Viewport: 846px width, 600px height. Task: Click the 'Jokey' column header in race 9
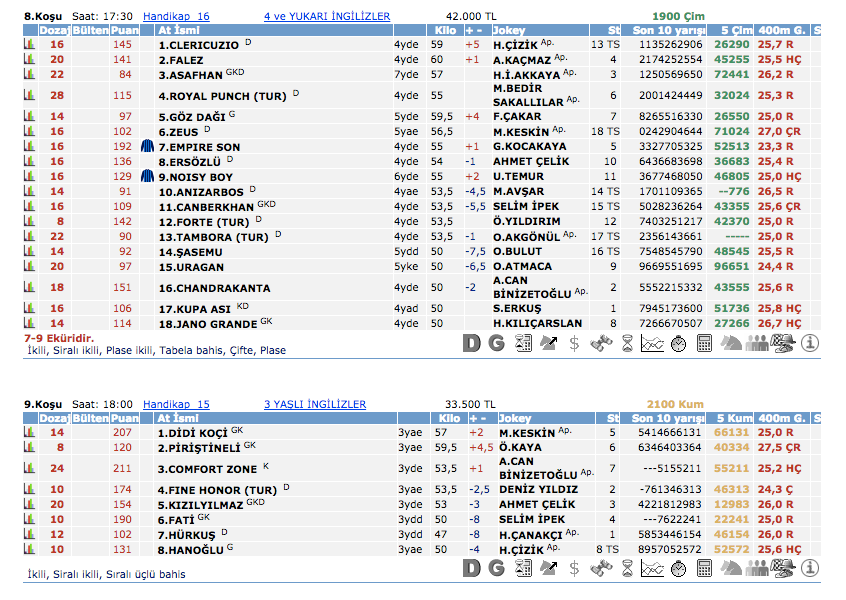[x=515, y=418]
